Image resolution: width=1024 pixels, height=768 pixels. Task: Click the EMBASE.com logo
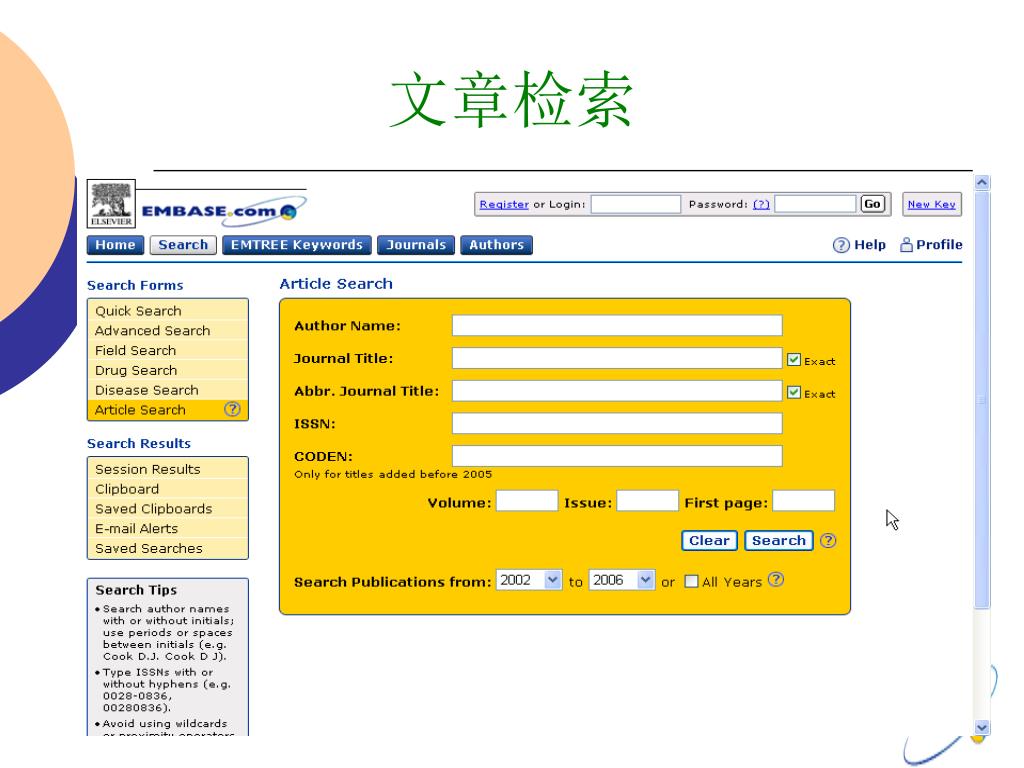(x=222, y=210)
